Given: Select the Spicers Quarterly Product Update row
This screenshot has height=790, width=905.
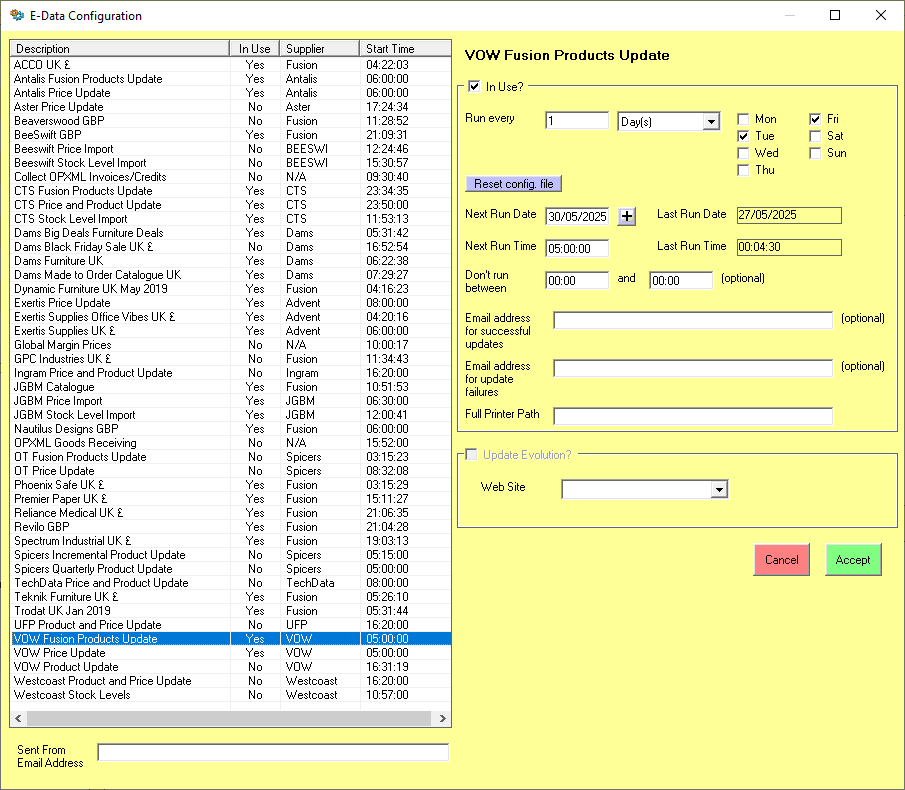Looking at the screenshot, I should tap(231, 569).
